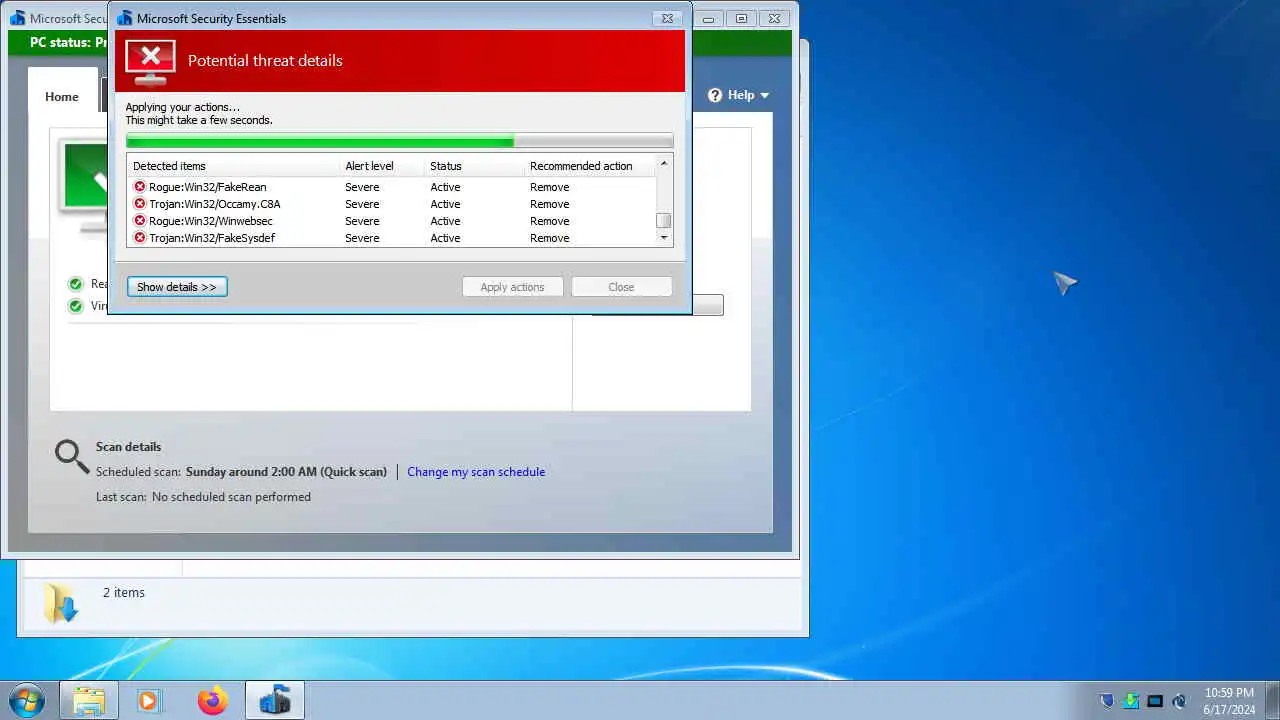This screenshot has height=720, width=1280.
Task: Click the Close button in threat dialog
Action: coord(621,287)
